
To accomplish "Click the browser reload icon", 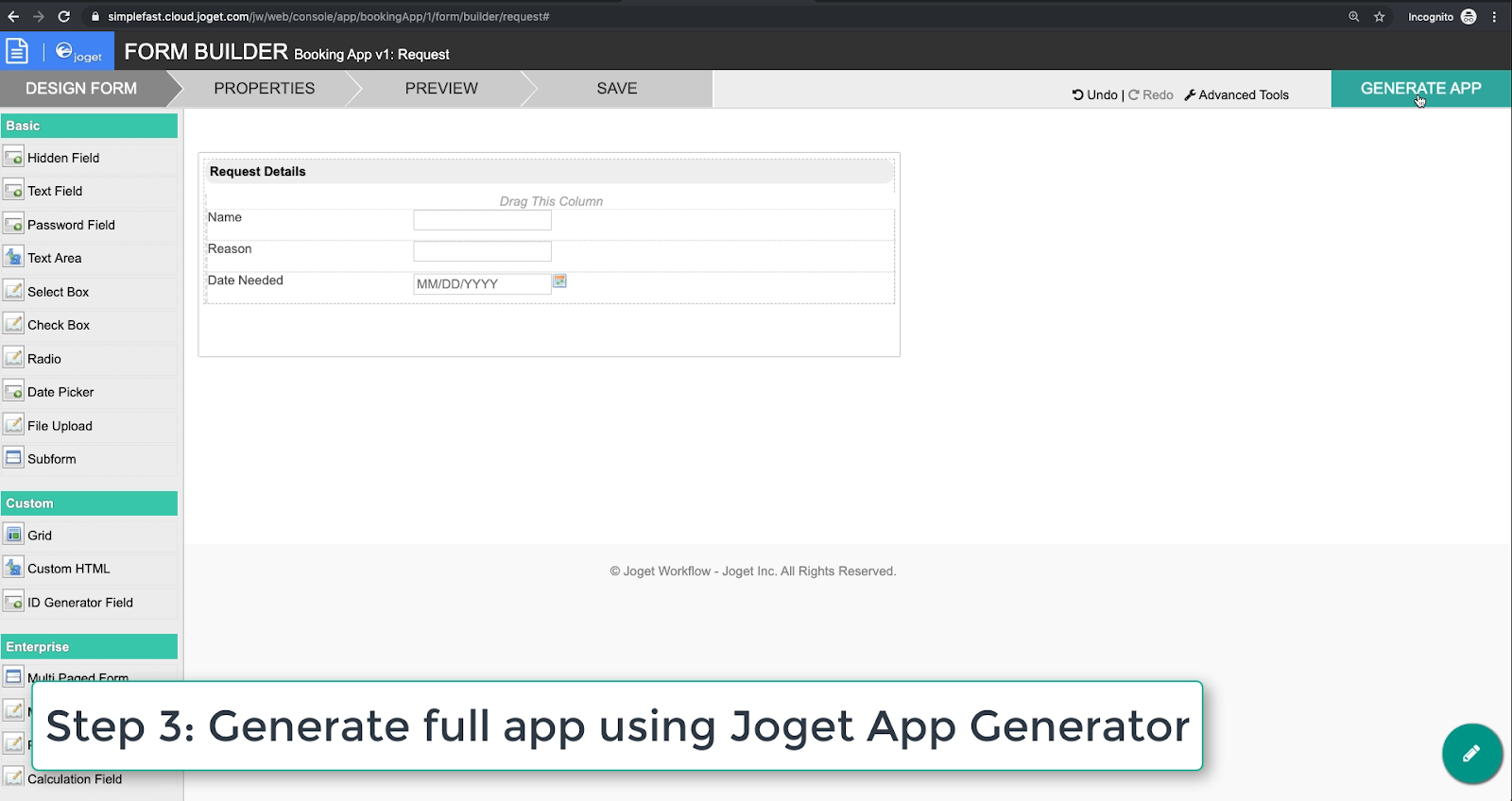I will [63, 16].
